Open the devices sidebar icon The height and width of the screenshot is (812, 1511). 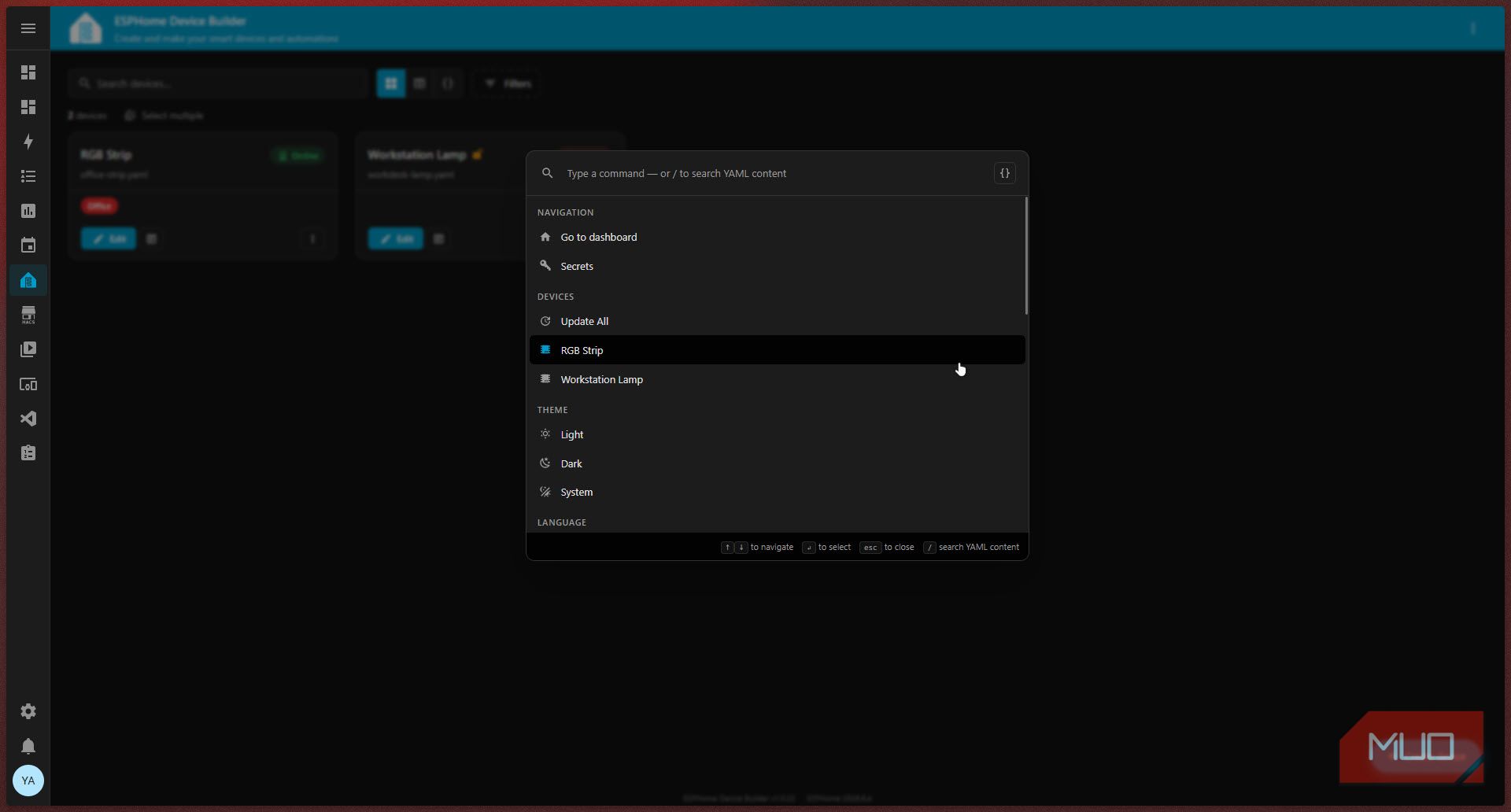(28, 384)
